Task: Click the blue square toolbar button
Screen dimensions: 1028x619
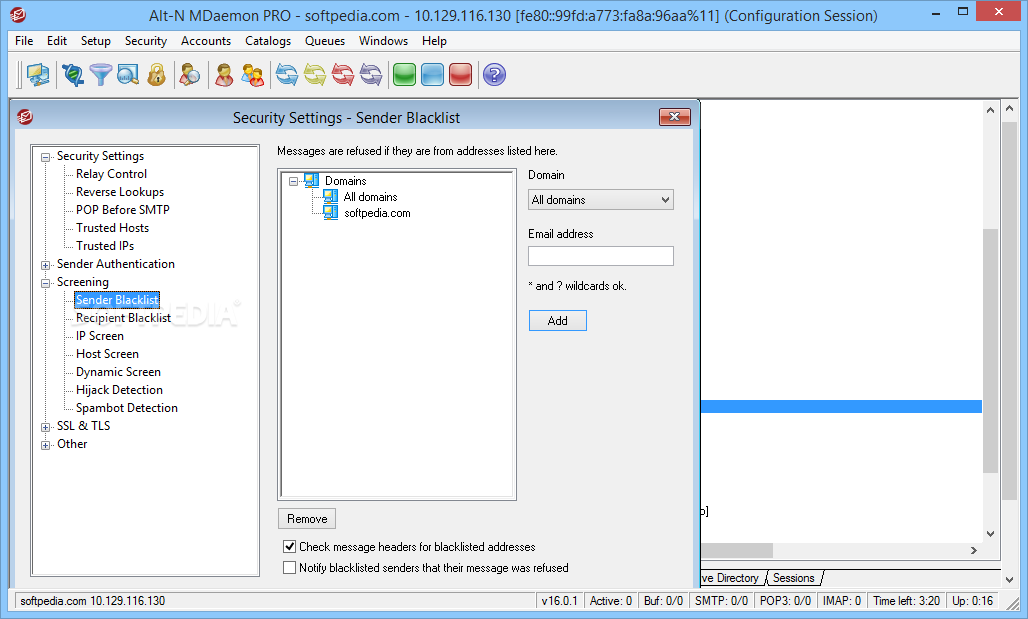Action: click(433, 75)
